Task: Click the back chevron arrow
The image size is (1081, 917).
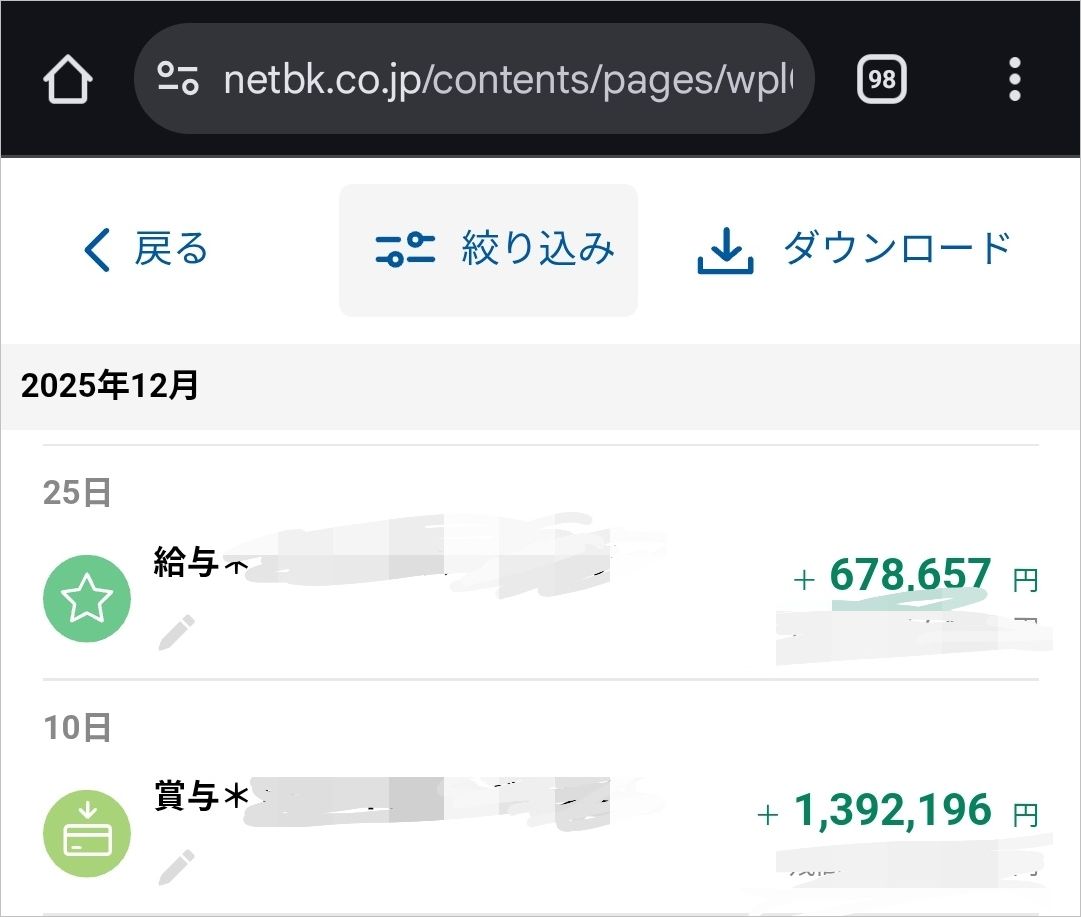Action: (97, 250)
